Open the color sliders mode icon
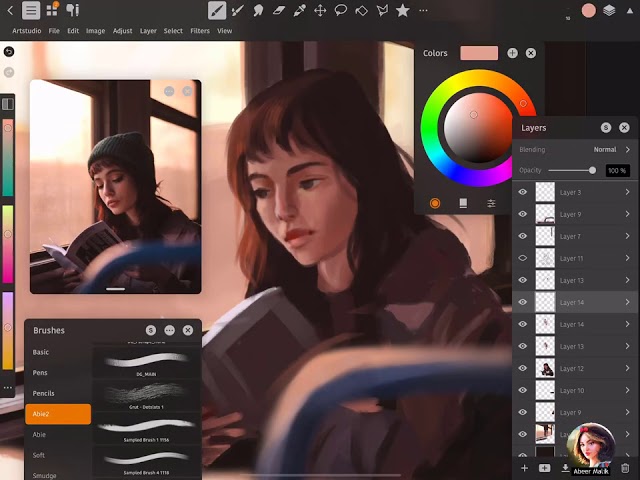 pos(491,203)
